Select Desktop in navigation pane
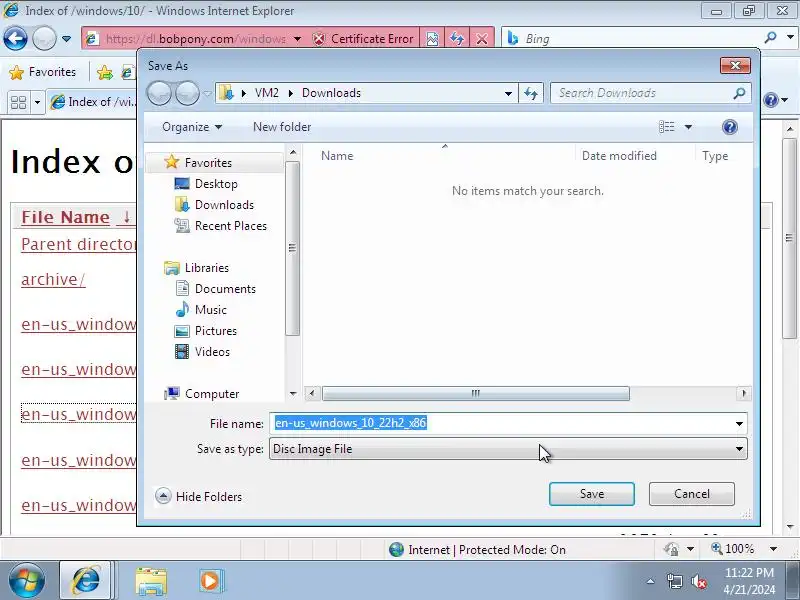This screenshot has height=600, width=800. [x=216, y=184]
